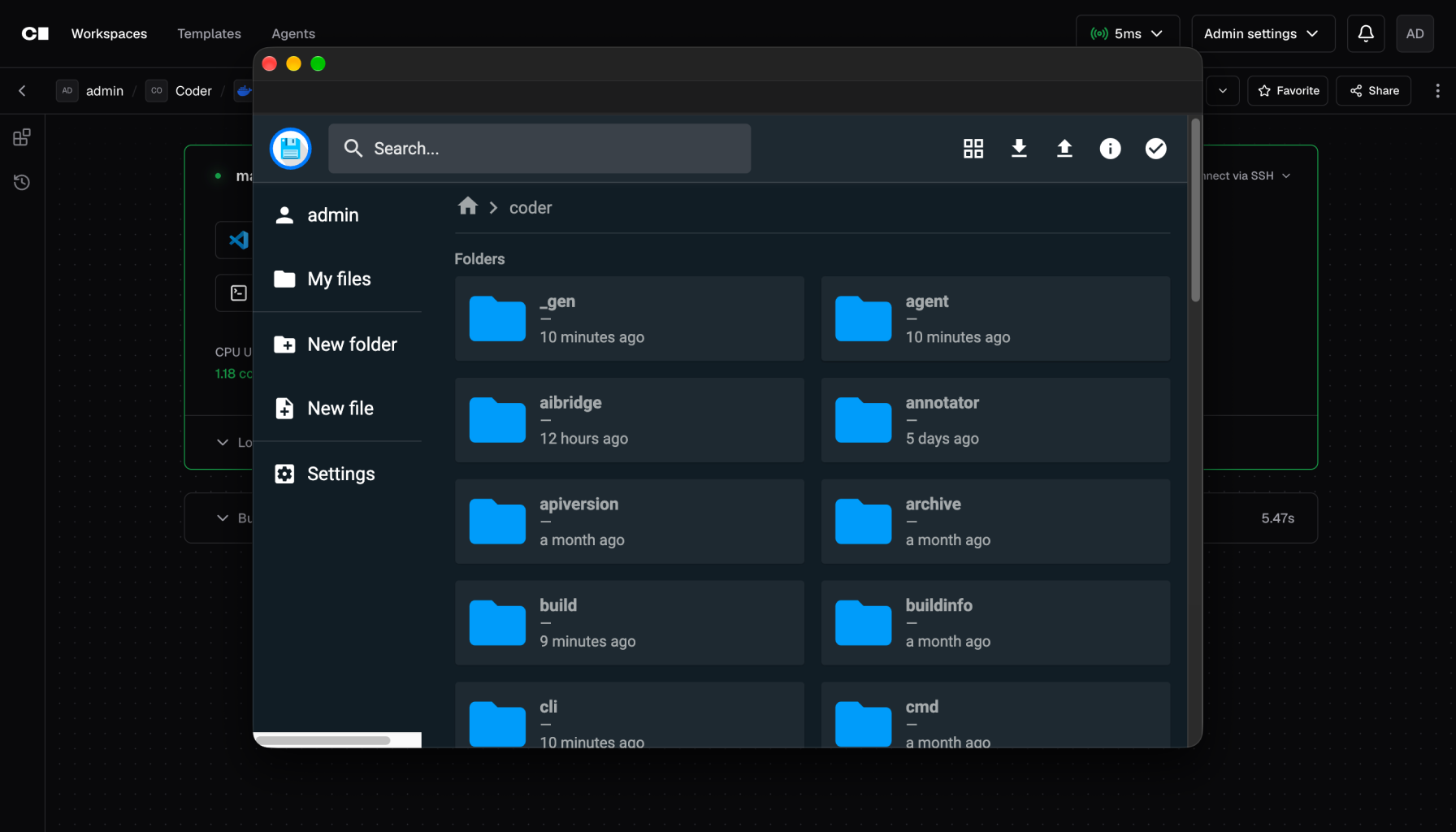Open the archive folder
Image resolution: width=1456 pixels, height=832 pixels.
pyautogui.click(x=995, y=522)
